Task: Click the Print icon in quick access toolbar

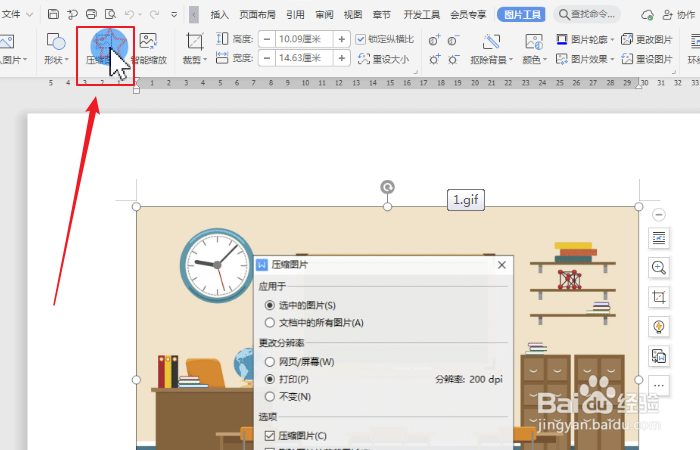Action: [91, 14]
